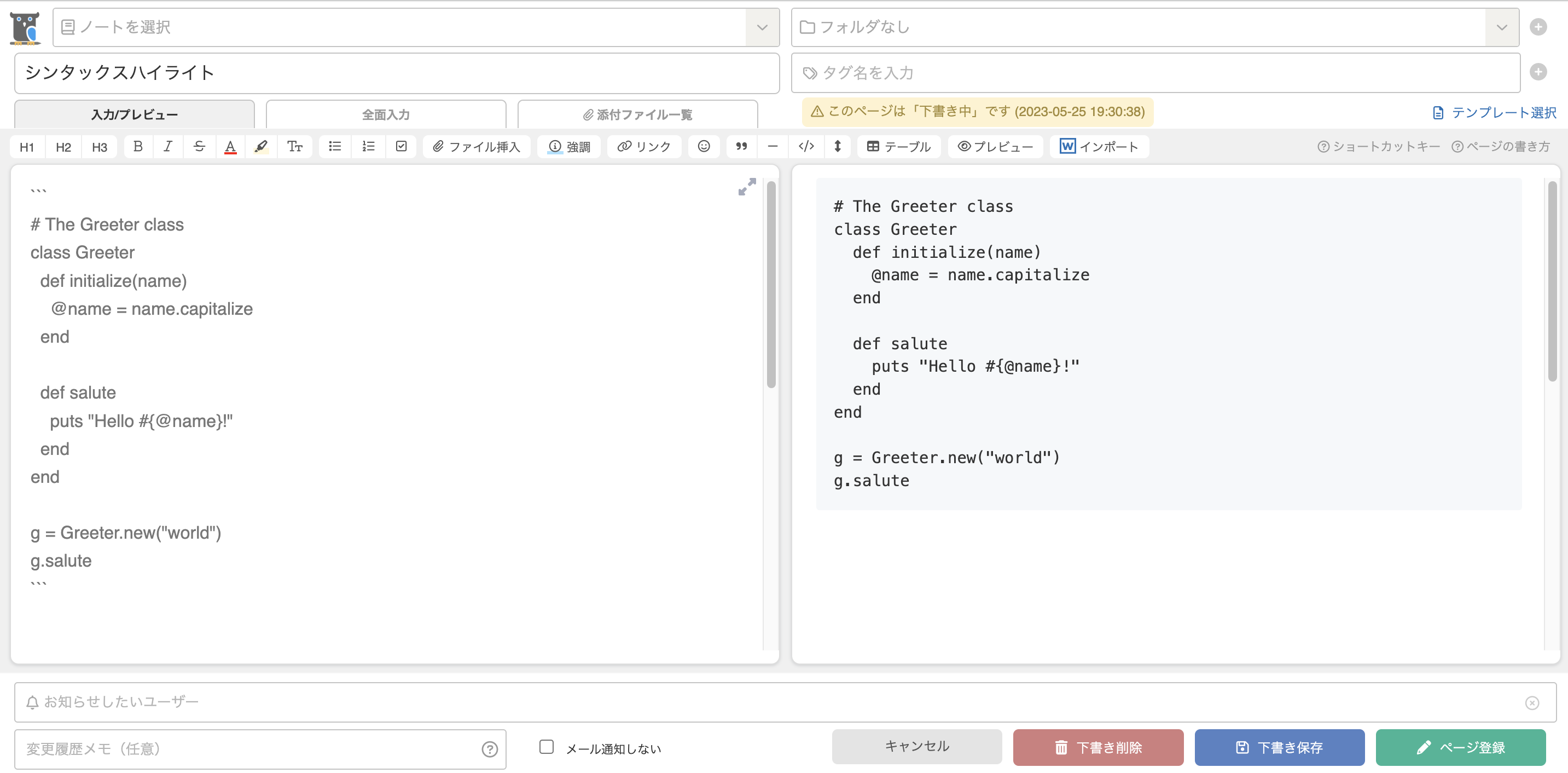Open テンプレート選択 link
1568x773 pixels.
coord(1494,113)
